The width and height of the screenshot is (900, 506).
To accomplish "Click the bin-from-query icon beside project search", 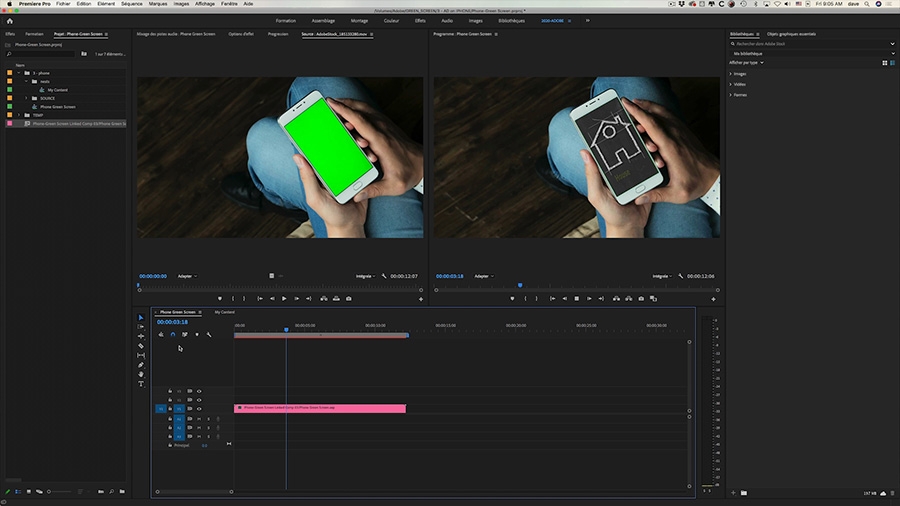I will 84,54.
